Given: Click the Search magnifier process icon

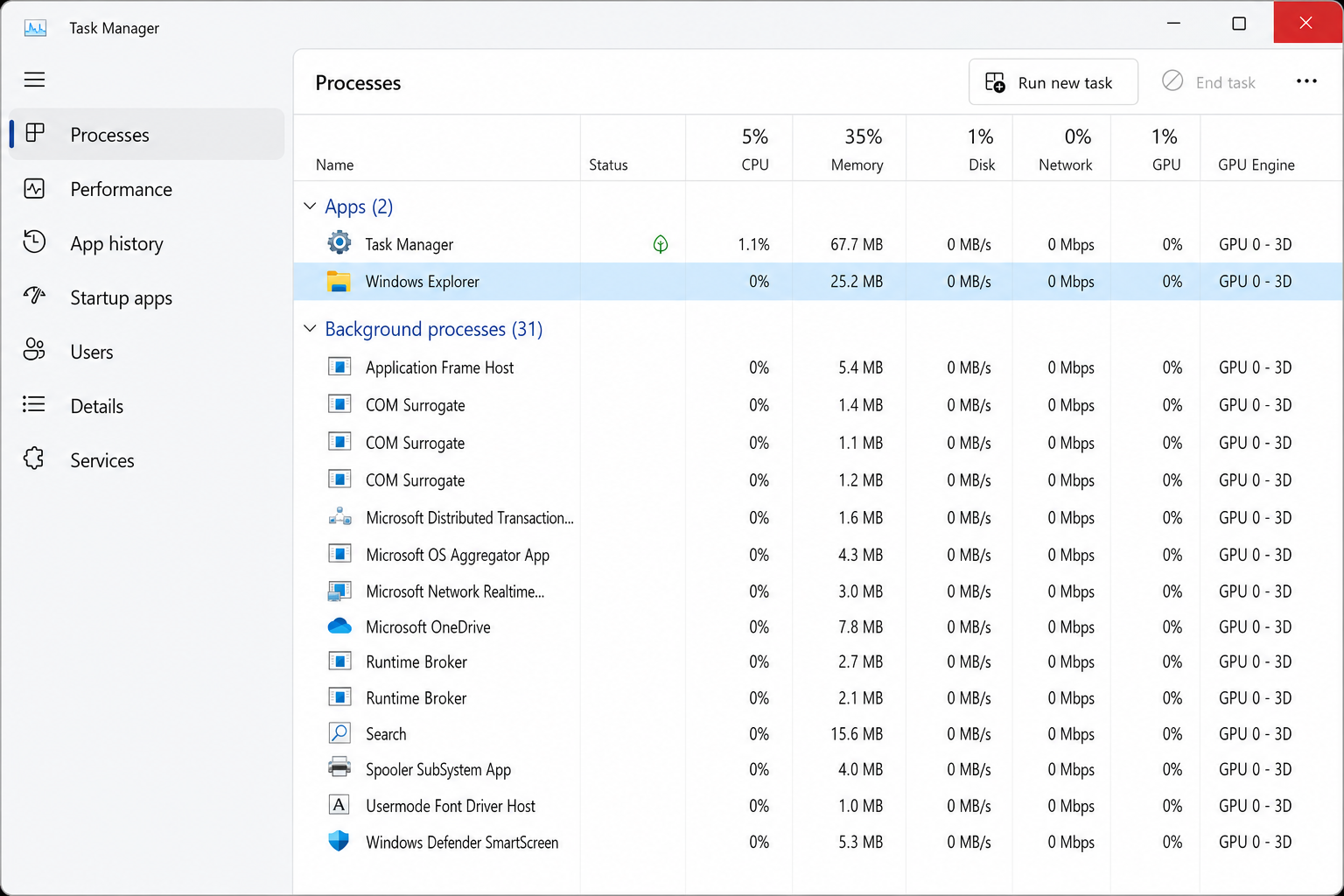Looking at the screenshot, I should pyautogui.click(x=339, y=732).
